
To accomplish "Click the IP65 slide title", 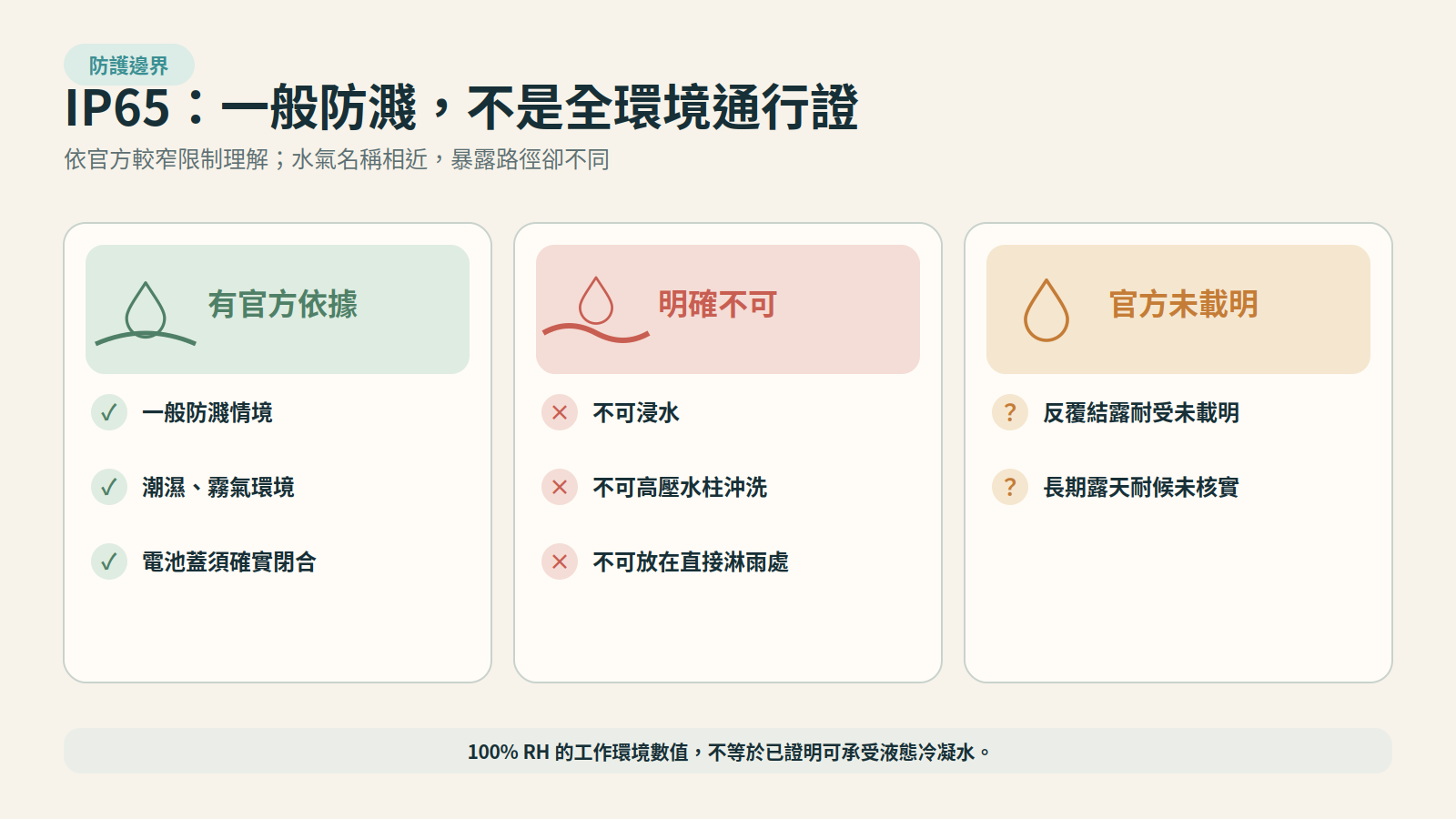I will pyautogui.click(x=461, y=108).
